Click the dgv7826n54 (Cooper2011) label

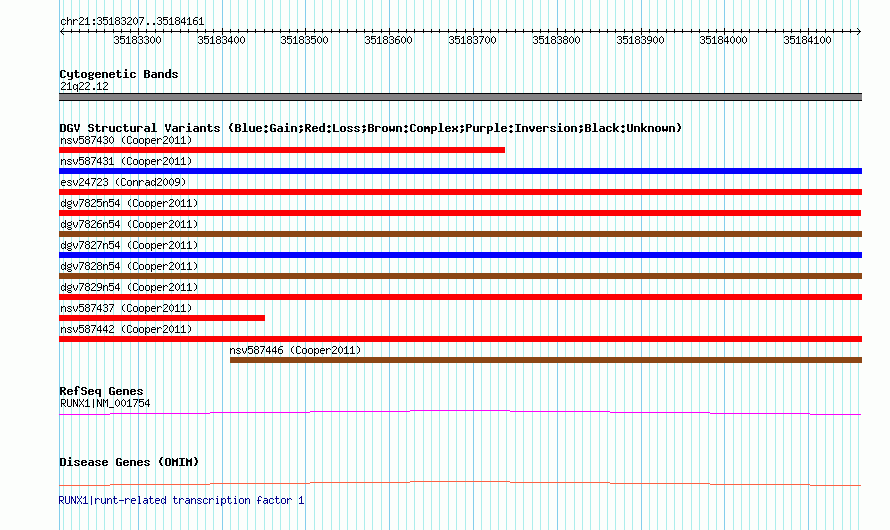tap(129, 224)
